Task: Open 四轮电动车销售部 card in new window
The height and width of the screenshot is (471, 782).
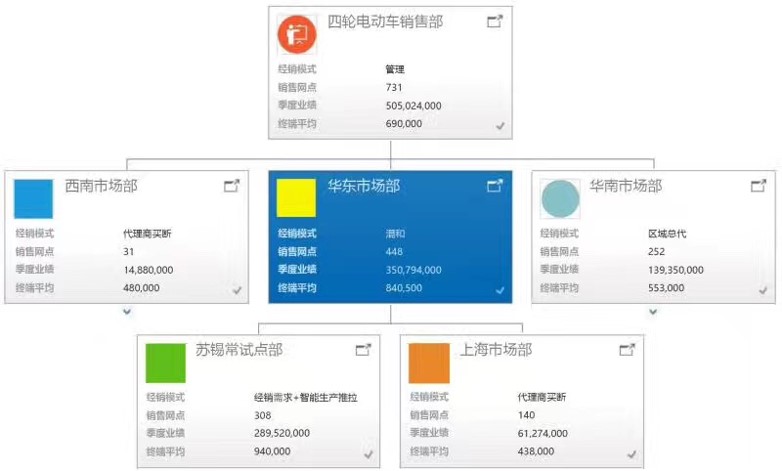Action: [494, 21]
